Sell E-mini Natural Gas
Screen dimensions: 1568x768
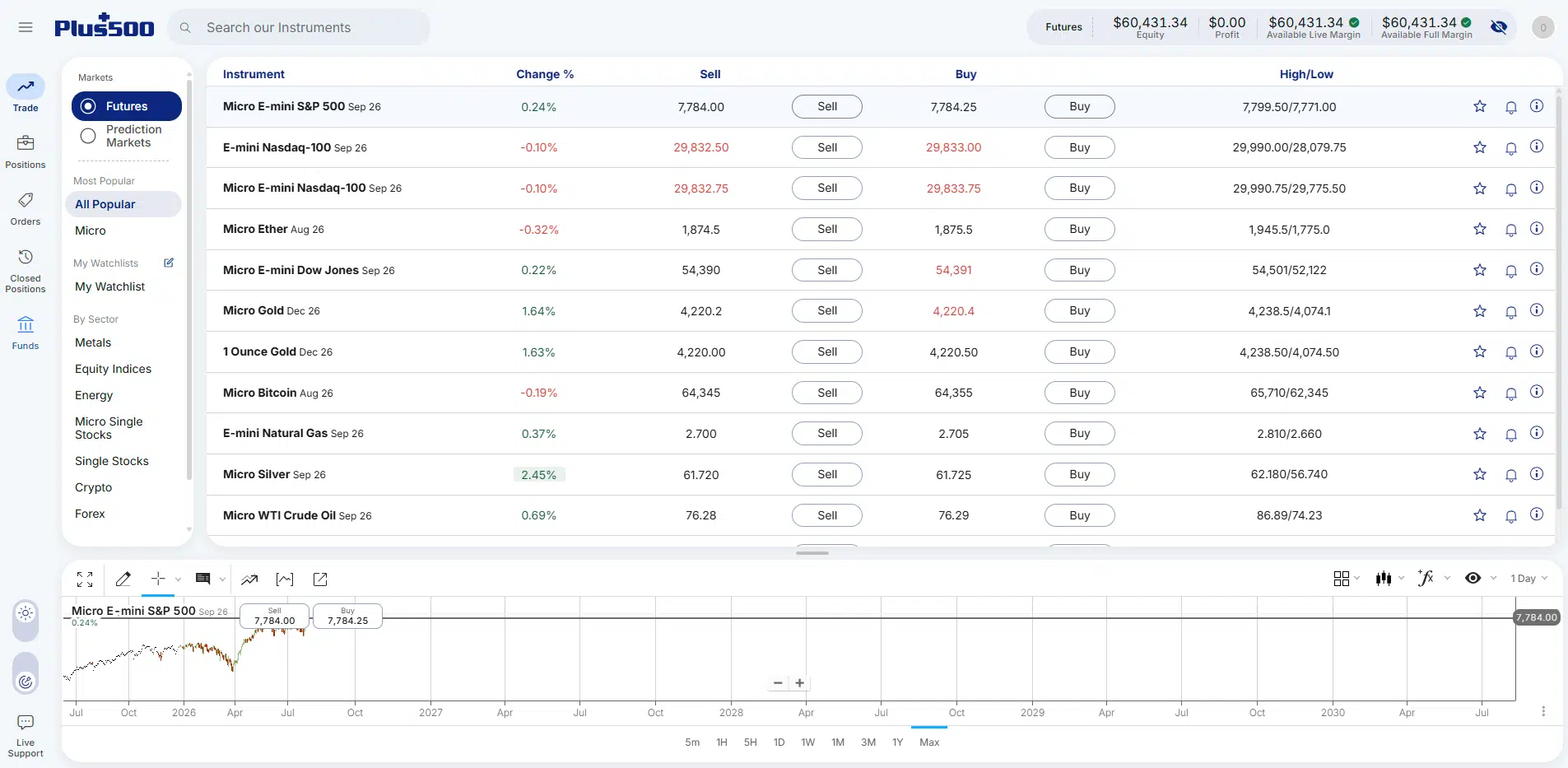coord(826,433)
